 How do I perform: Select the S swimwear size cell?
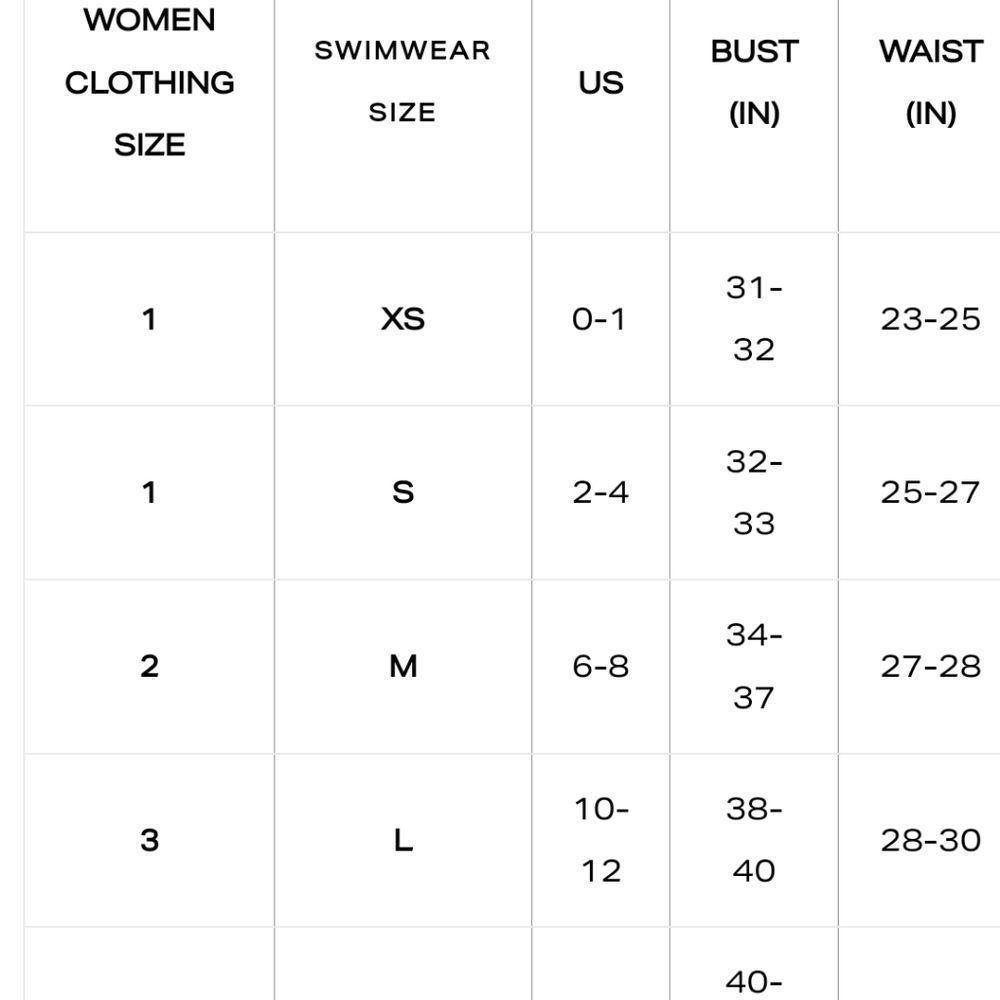click(402, 492)
